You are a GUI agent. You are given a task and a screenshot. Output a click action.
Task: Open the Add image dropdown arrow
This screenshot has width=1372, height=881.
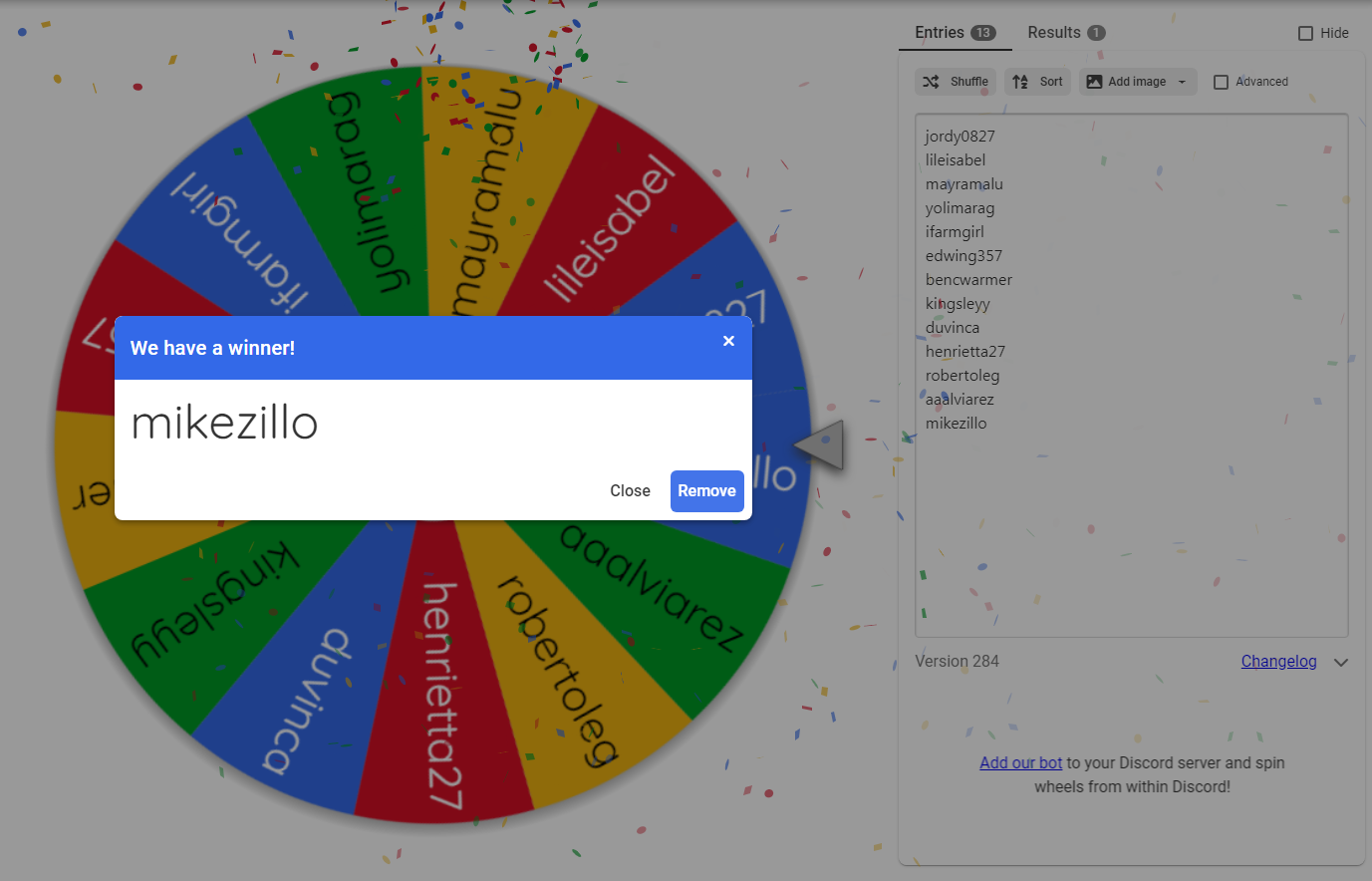(x=1183, y=82)
